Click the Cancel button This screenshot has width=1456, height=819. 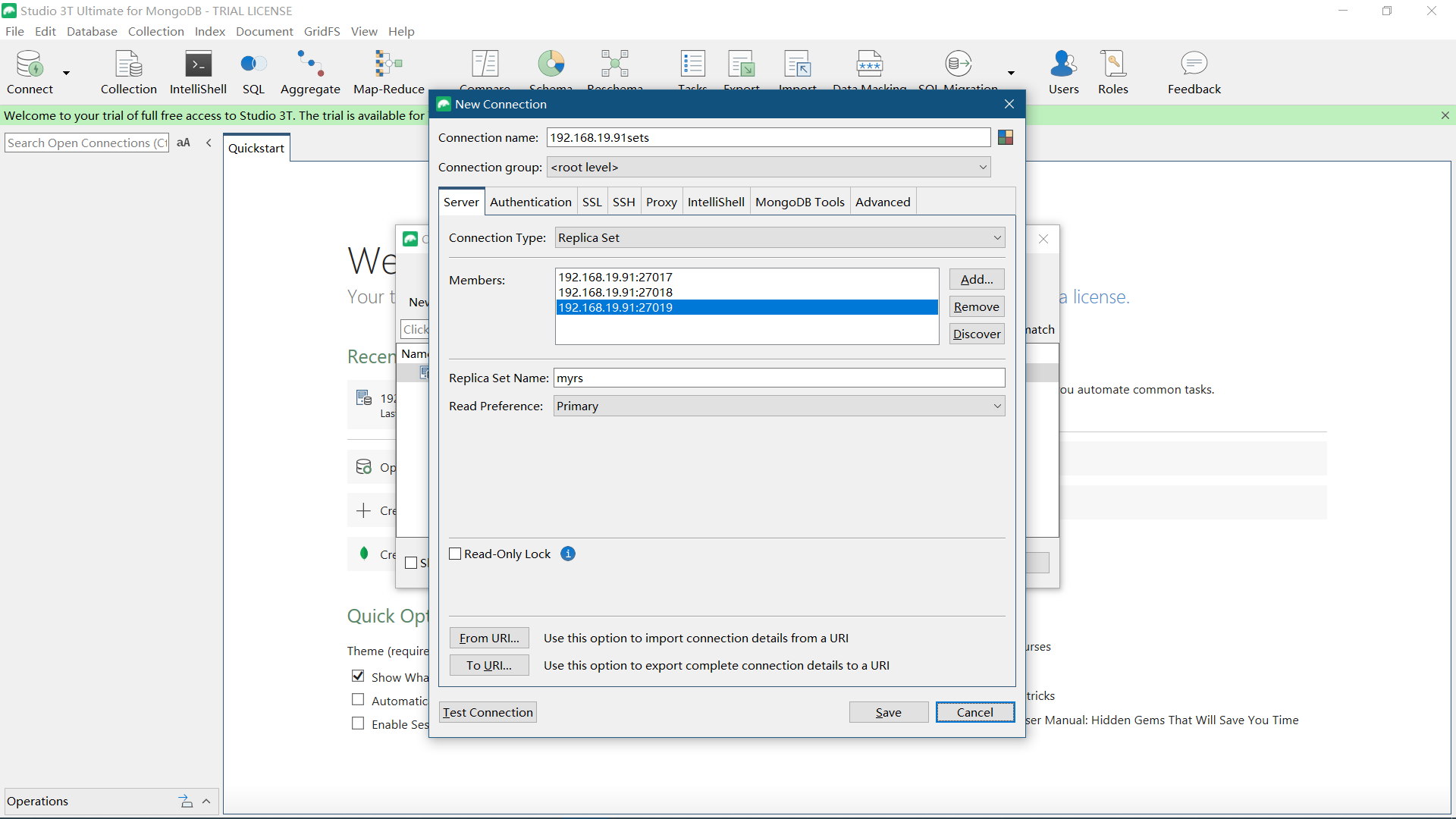[x=975, y=712]
